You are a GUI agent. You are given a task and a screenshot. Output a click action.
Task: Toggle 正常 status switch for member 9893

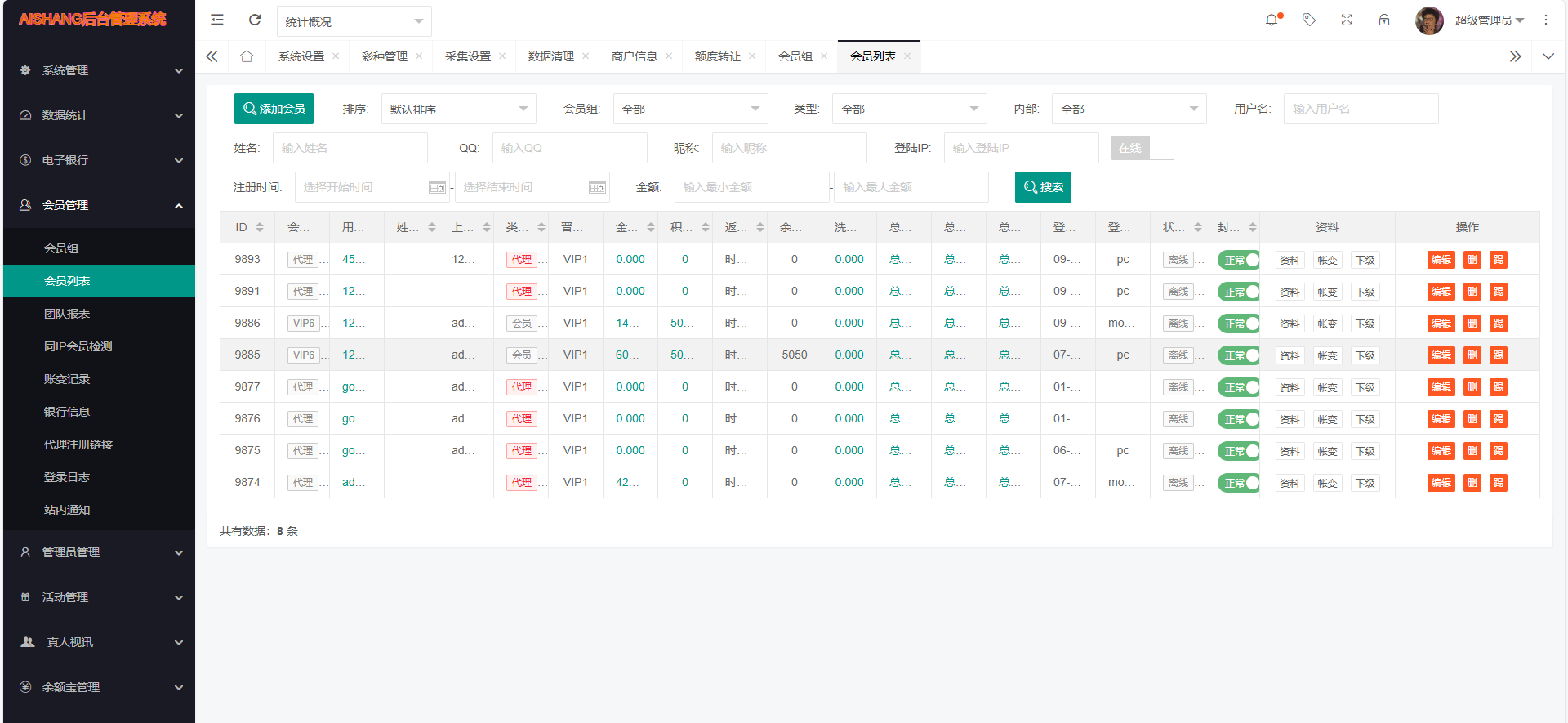point(1238,260)
